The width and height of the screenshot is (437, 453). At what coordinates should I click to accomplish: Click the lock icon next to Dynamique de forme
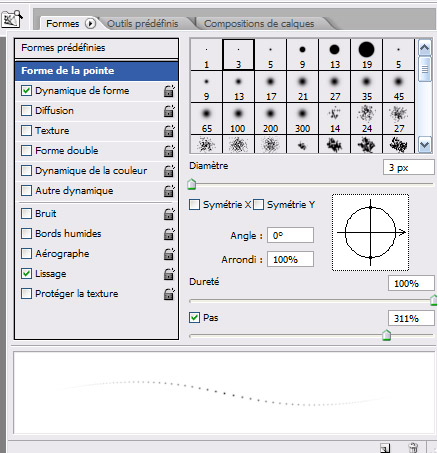click(169, 91)
